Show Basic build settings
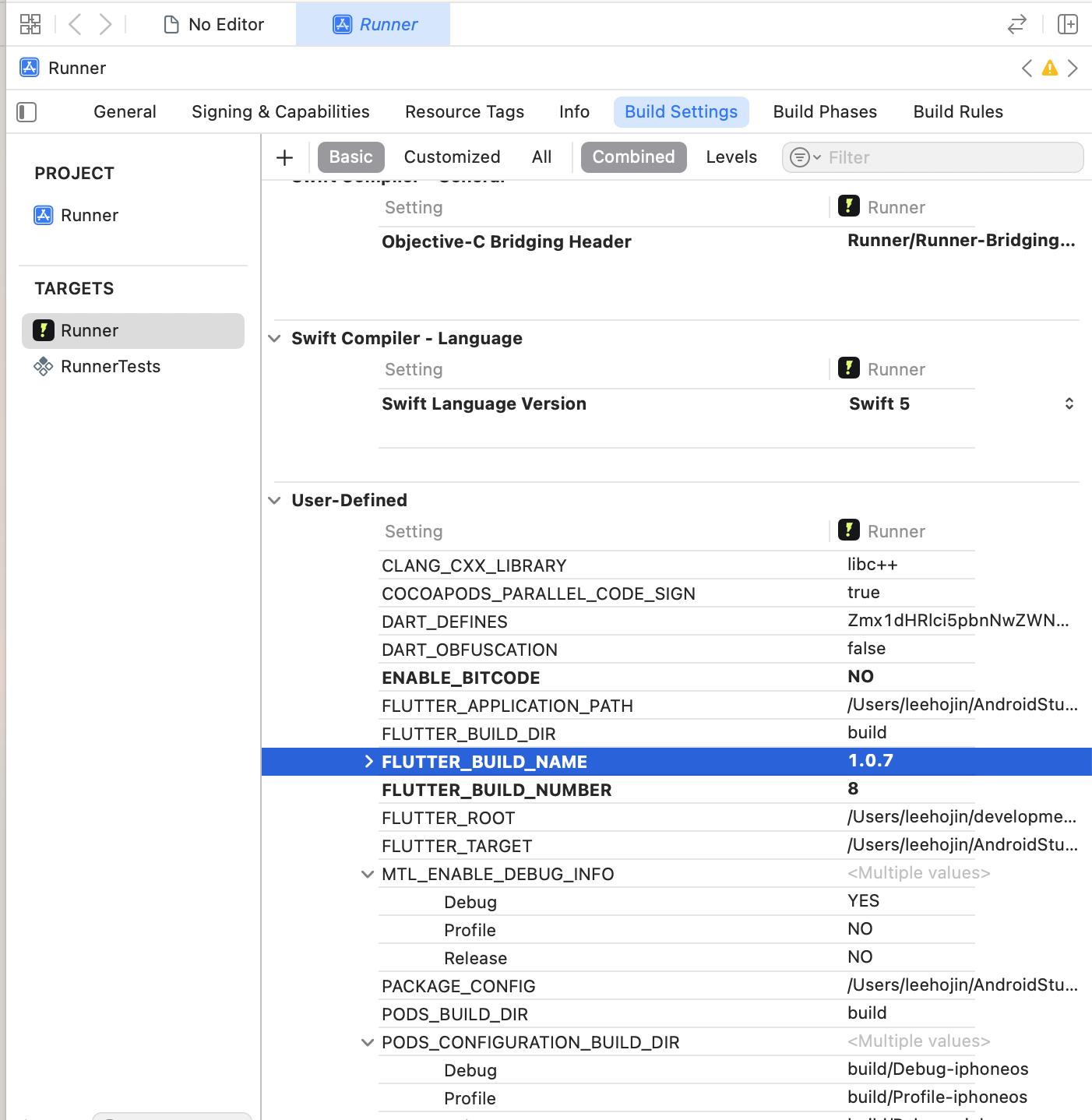Screen dimensions: 1092x1120 [350, 157]
